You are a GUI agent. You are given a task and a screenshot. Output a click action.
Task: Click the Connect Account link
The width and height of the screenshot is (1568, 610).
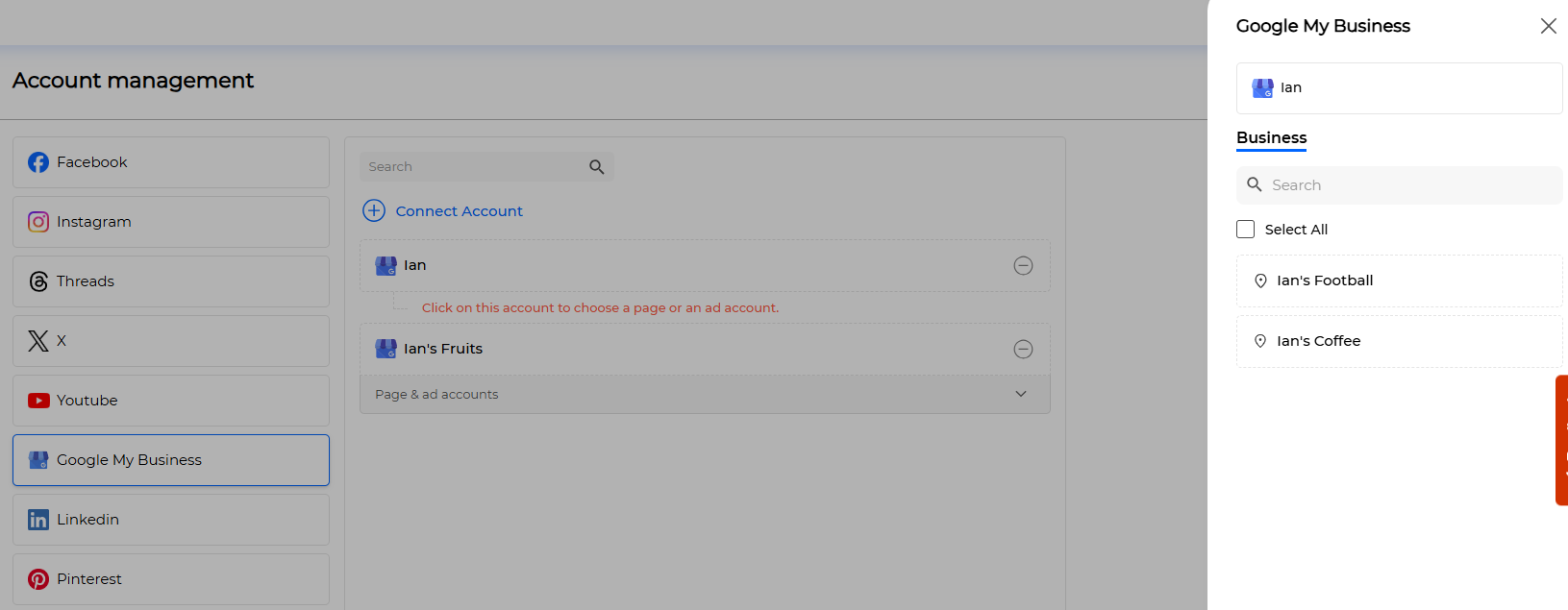pyautogui.click(x=460, y=211)
